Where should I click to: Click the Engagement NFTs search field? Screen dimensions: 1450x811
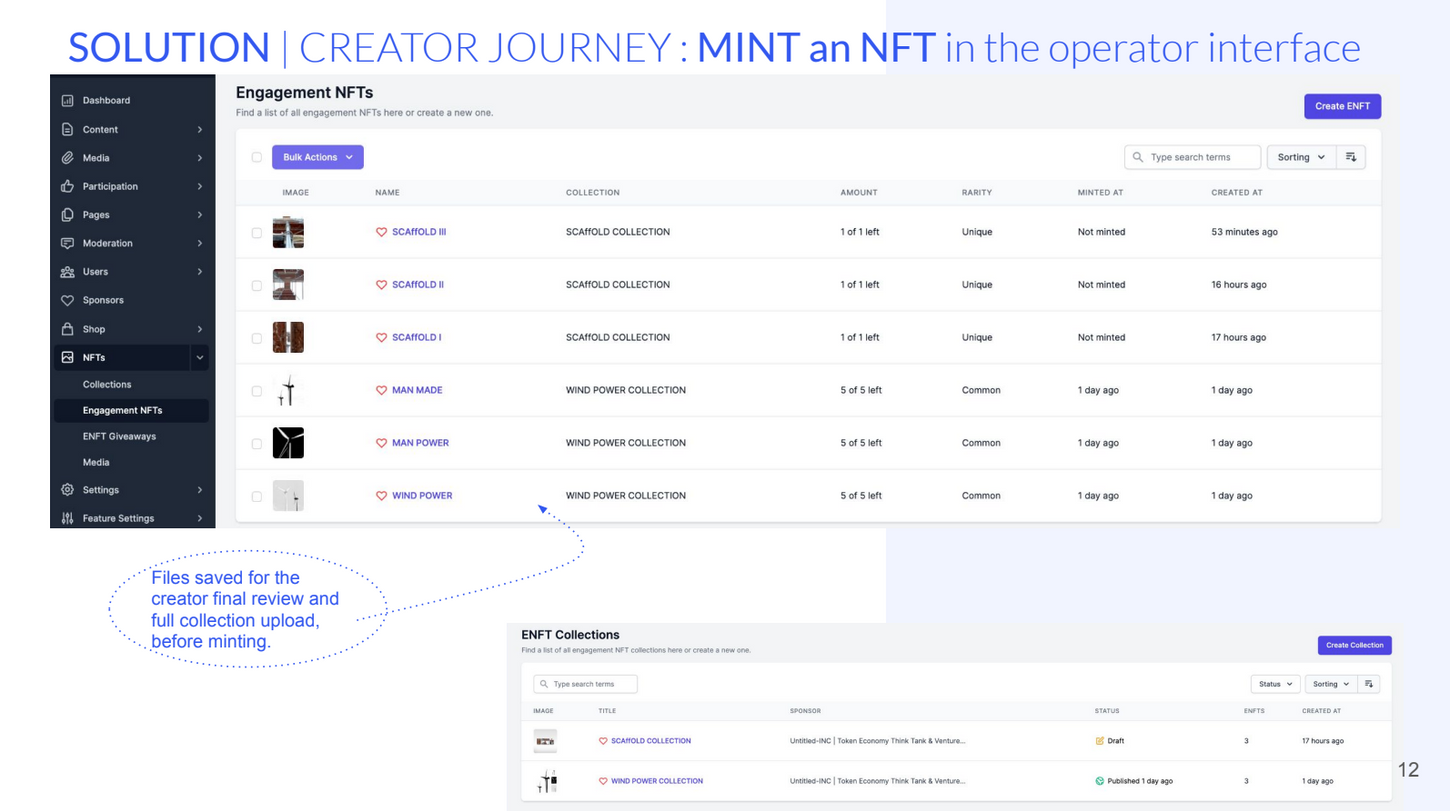click(1192, 157)
